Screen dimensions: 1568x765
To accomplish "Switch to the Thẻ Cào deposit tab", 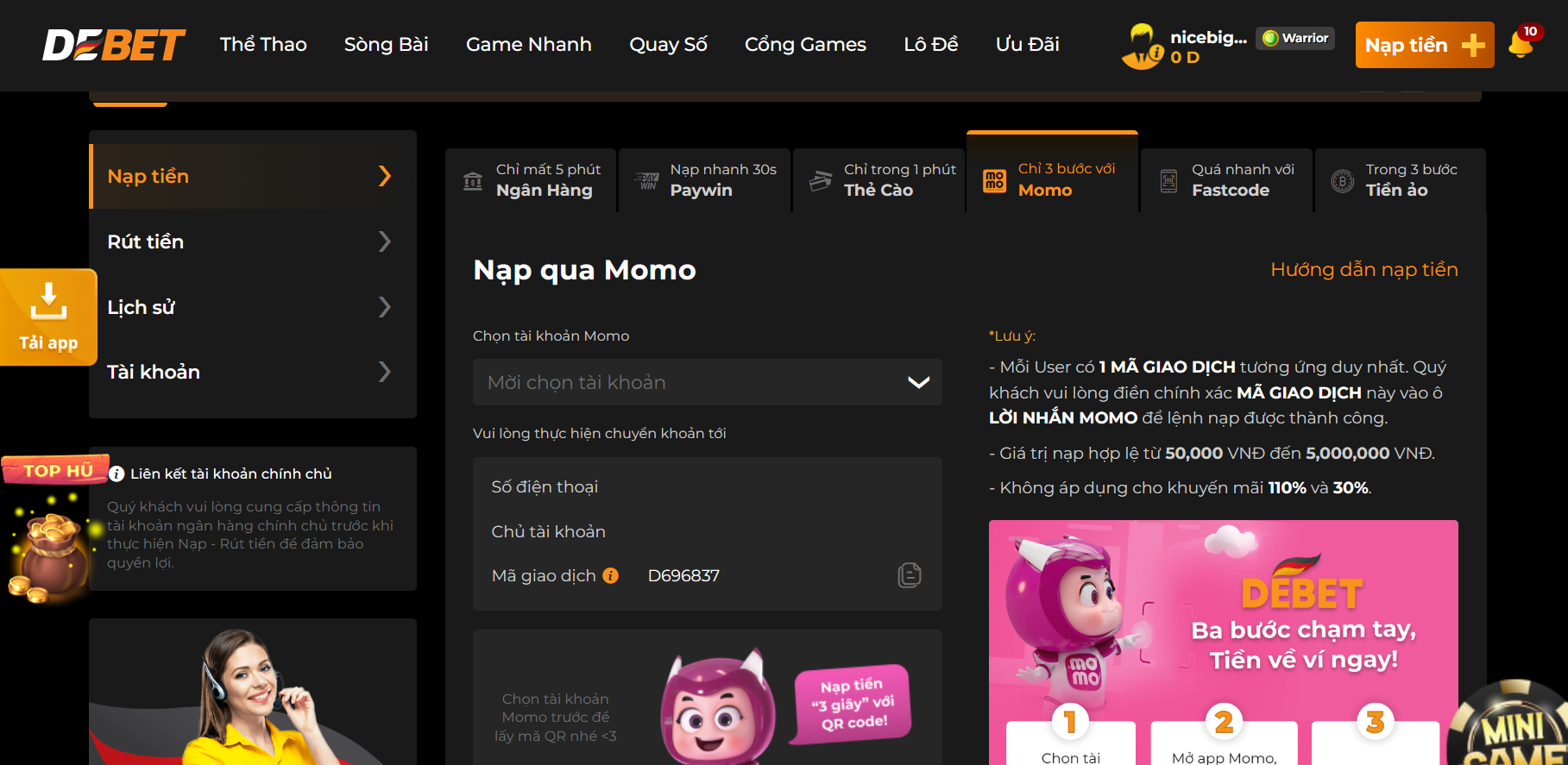I will [878, 180].
